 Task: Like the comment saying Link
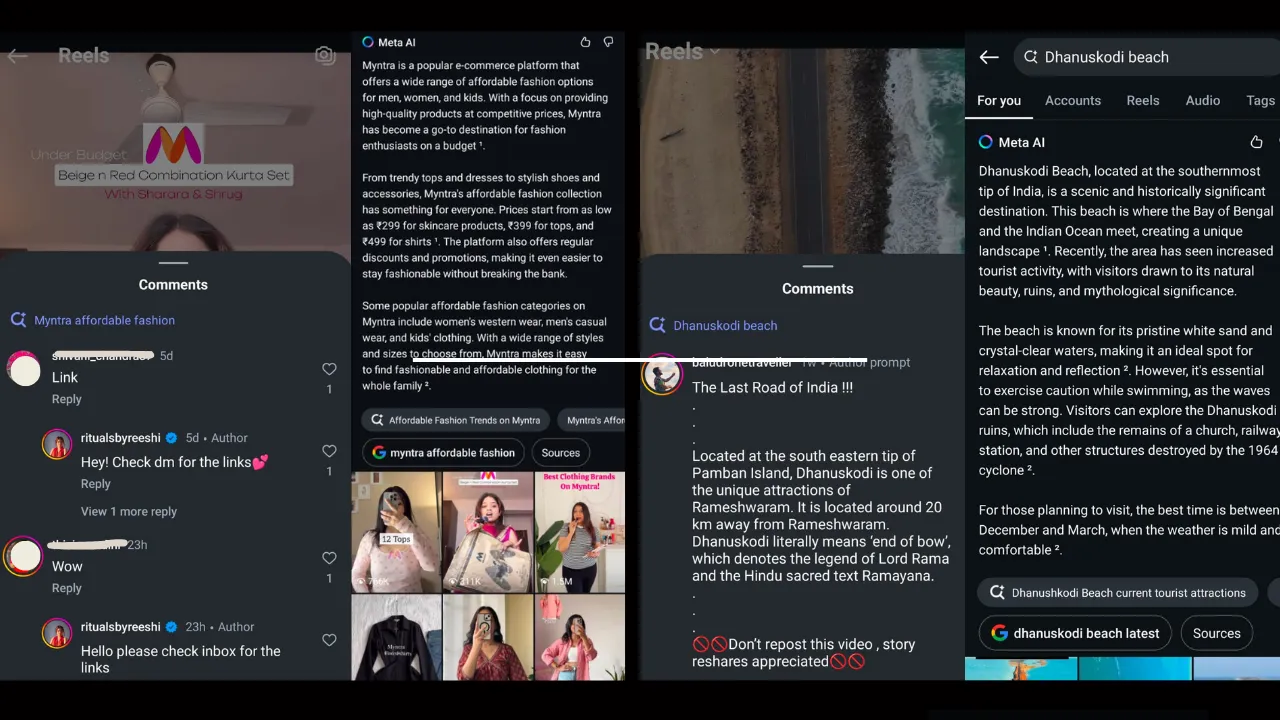pyautogui.click(x=329, y=369)
